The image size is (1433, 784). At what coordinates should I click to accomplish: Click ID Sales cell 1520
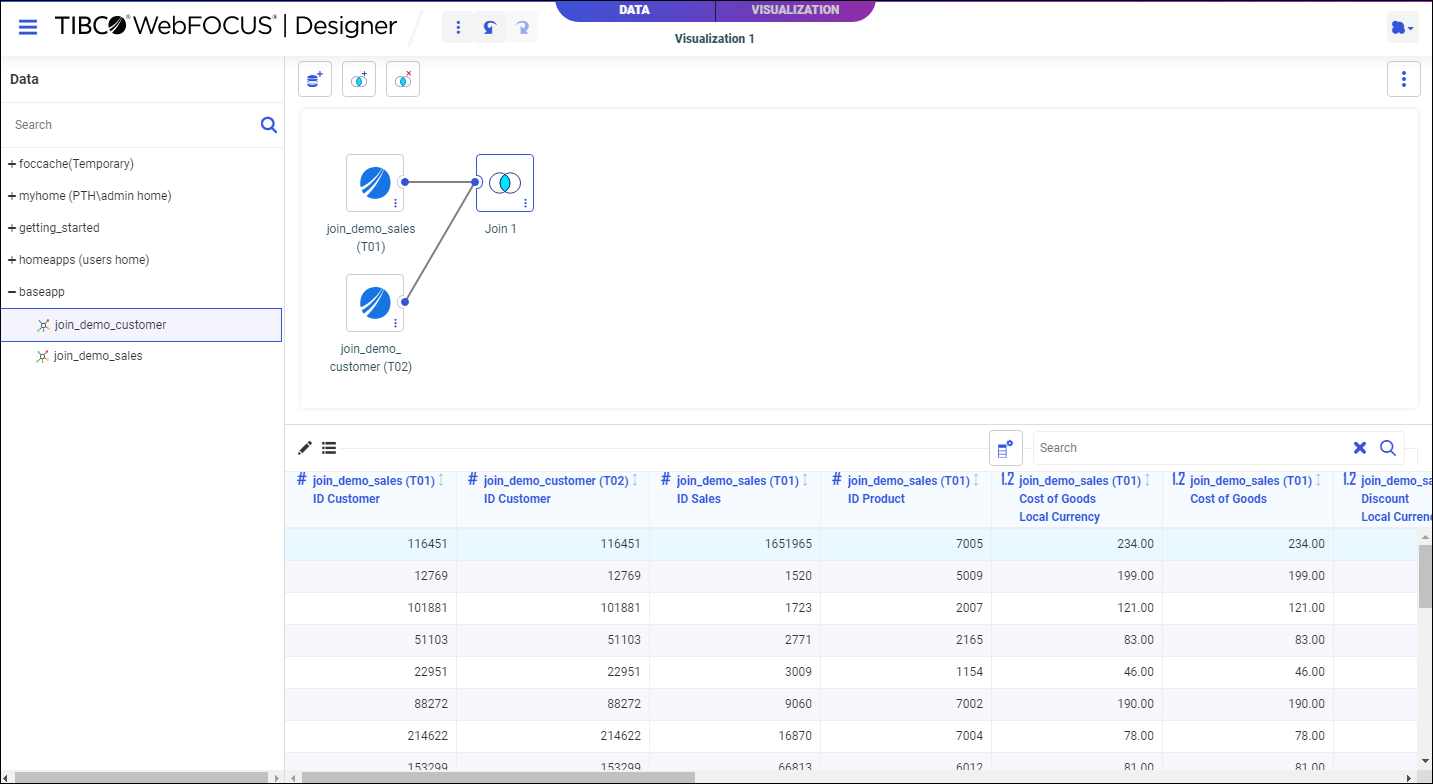pos(735,576)
